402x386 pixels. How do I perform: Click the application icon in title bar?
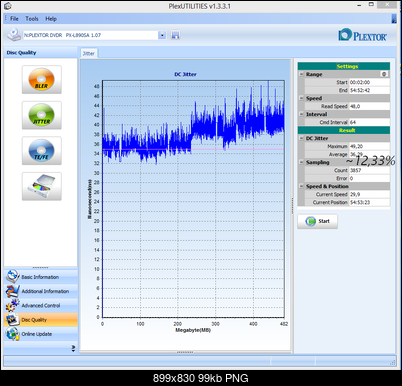tap(8, 6)
